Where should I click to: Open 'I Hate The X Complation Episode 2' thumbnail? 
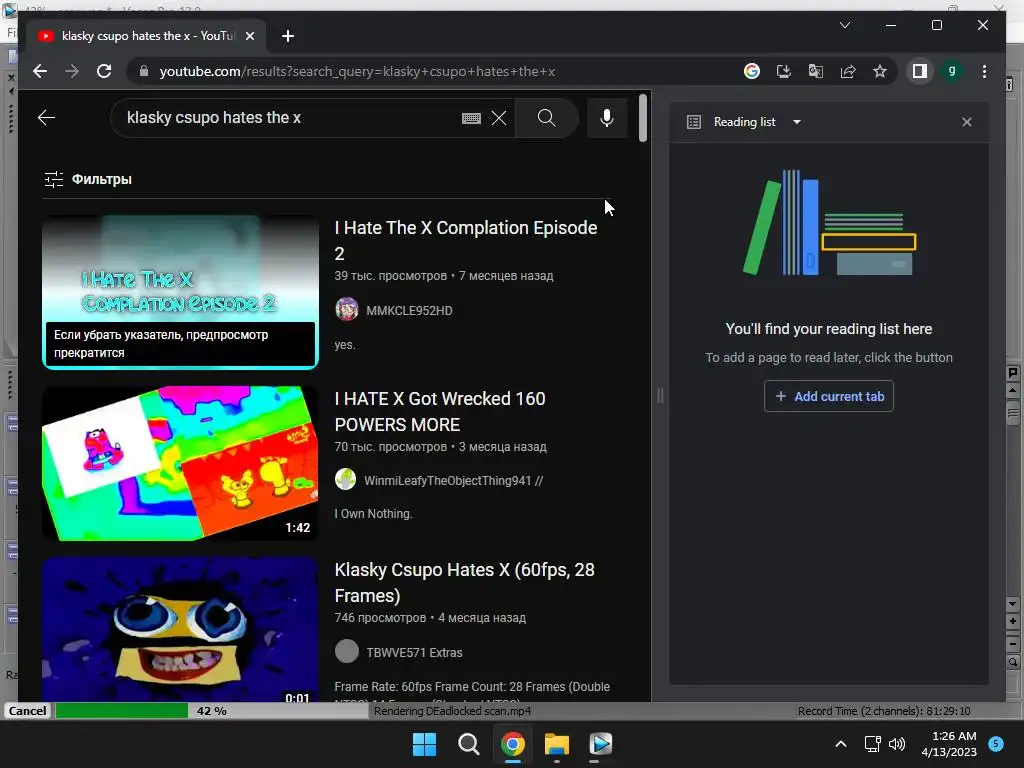click(x=180, y=292)
